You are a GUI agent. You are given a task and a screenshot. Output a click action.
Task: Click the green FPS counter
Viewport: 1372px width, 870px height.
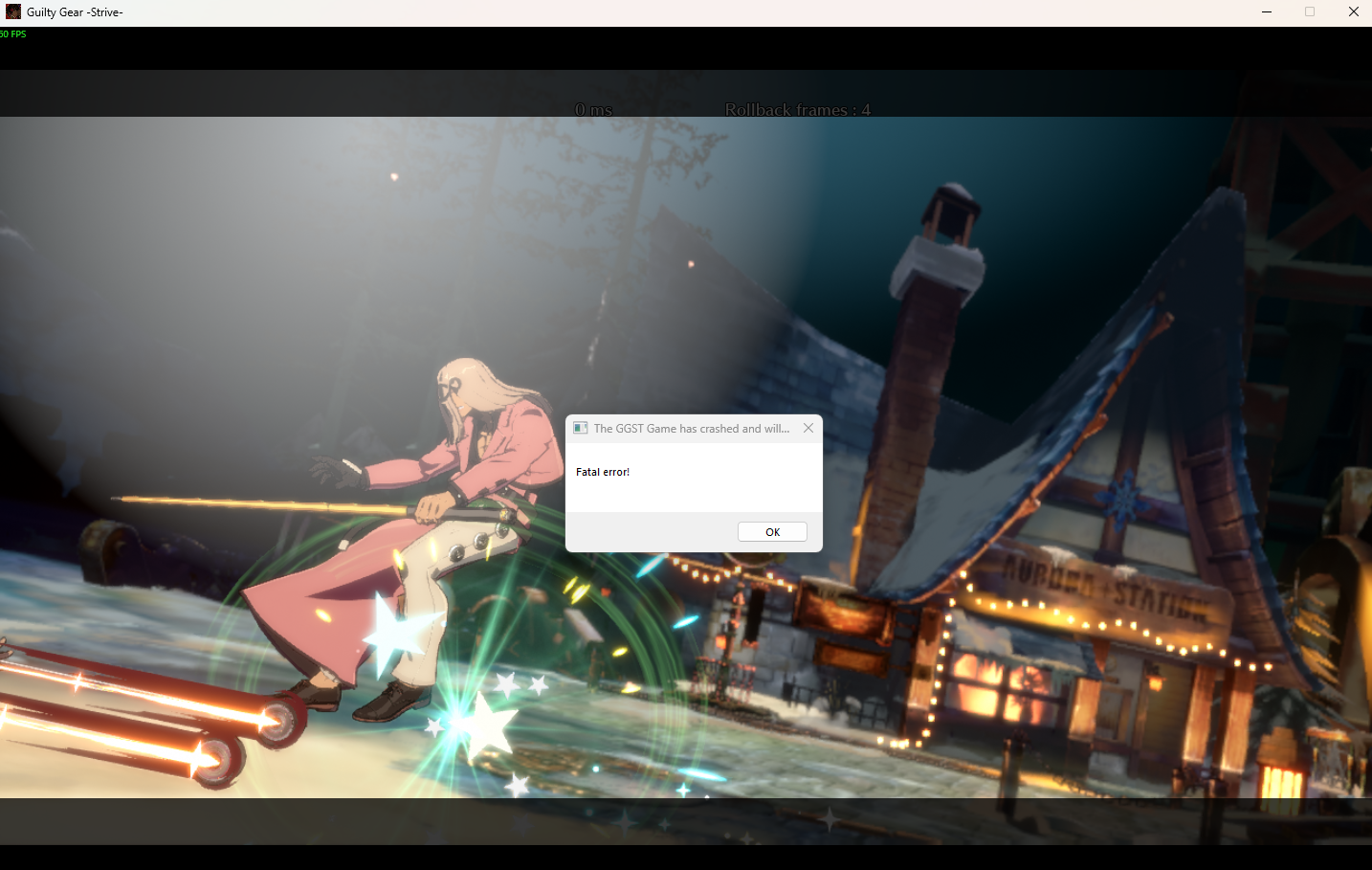coord(13,34)
